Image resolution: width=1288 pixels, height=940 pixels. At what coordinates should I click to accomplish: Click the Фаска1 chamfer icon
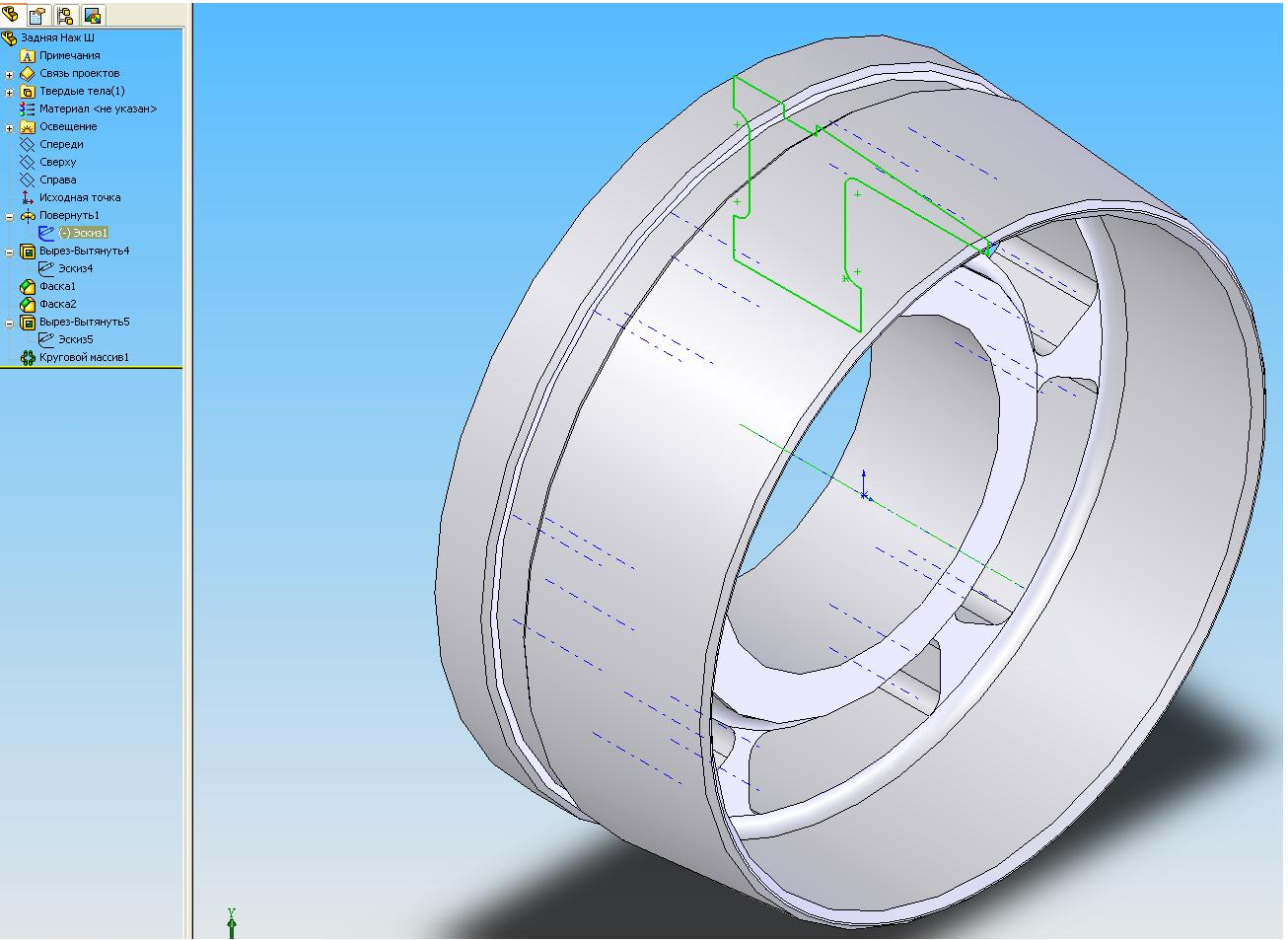tap(28, 286)
